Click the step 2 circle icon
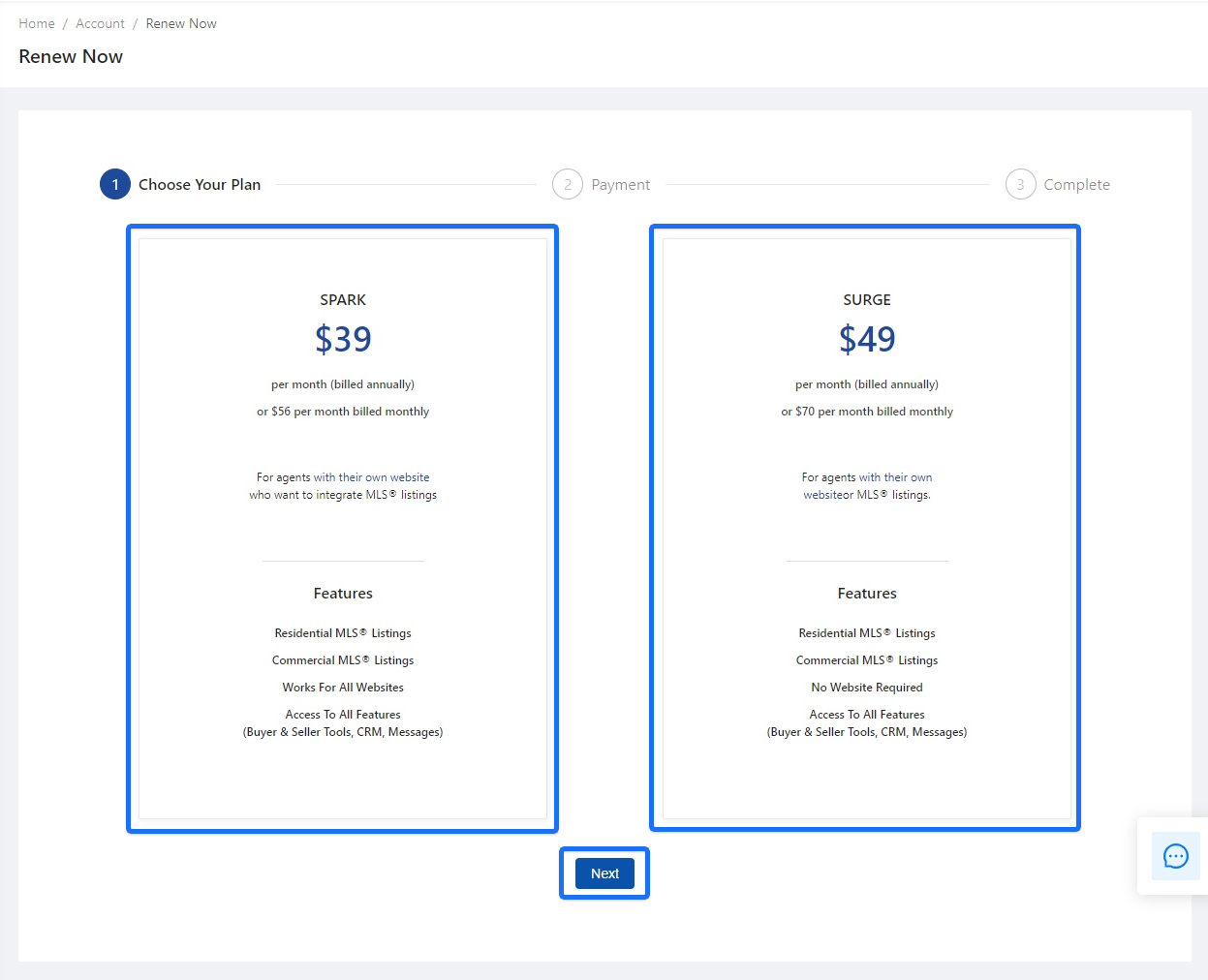1208x980 pixels. click(568, 184)
